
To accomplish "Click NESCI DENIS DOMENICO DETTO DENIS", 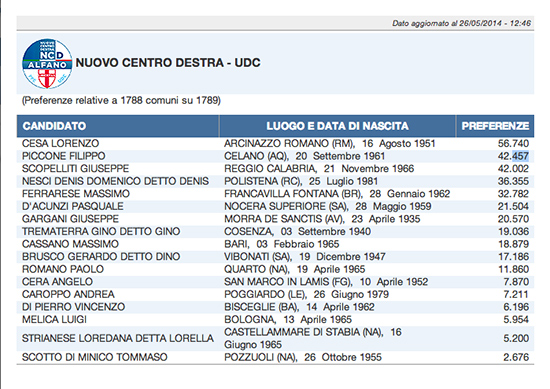I will (x=115, y=181).
